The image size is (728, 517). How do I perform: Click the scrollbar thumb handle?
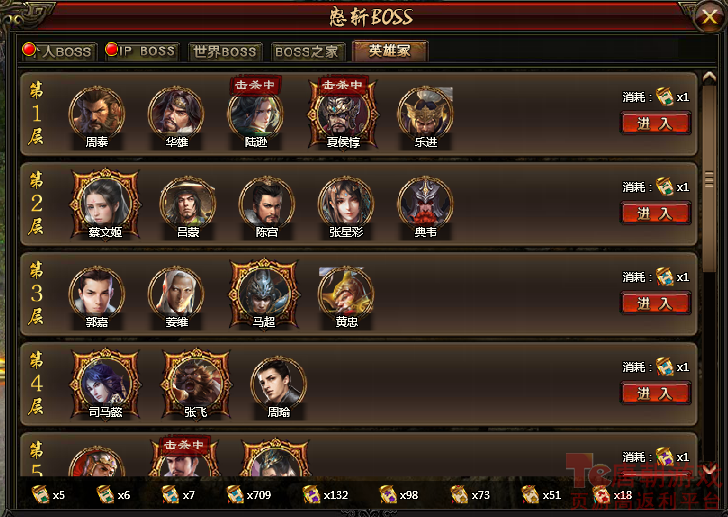point(708,179)
